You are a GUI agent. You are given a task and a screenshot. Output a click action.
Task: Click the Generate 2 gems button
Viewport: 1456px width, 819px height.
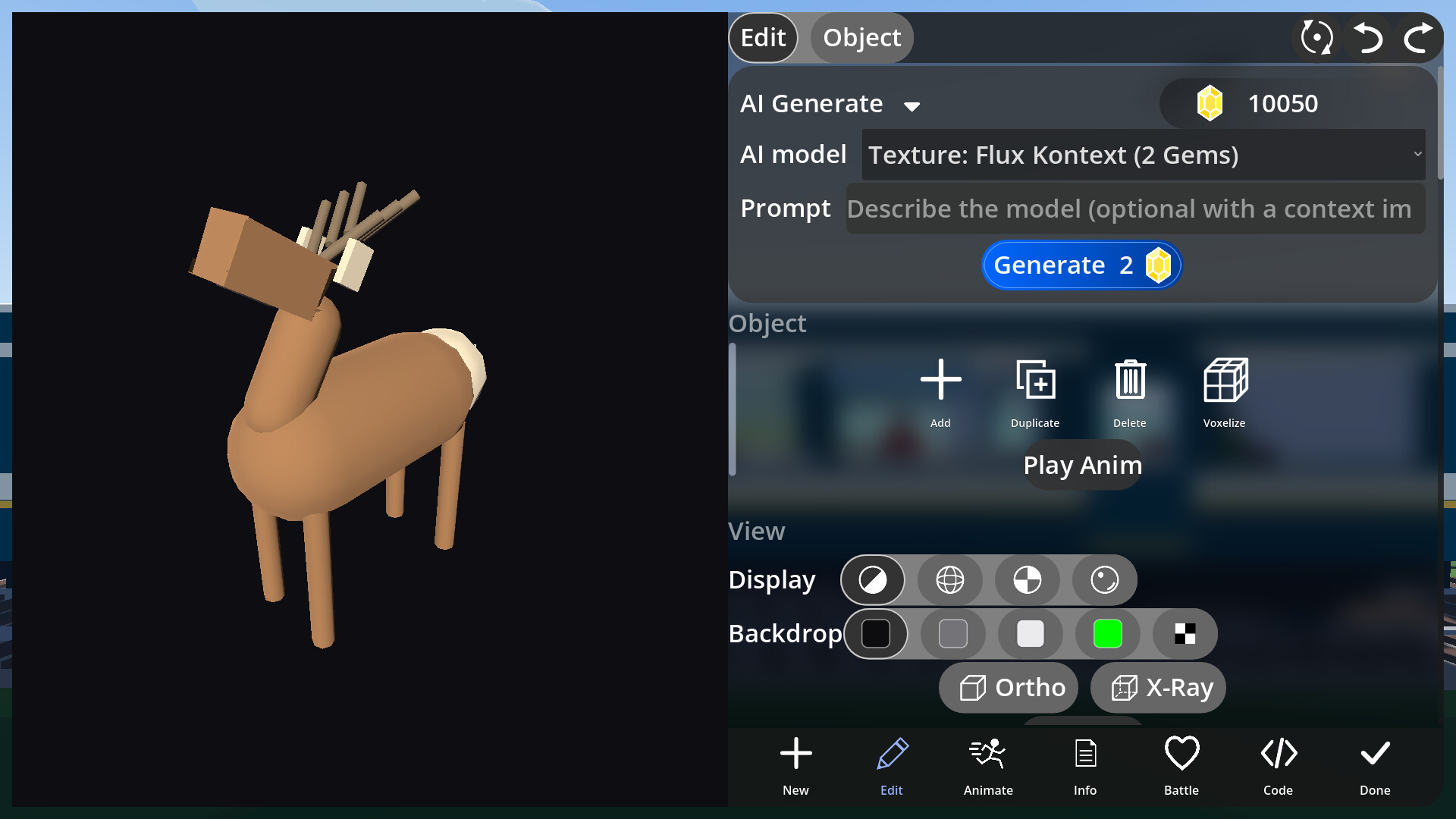point(1082,265)
